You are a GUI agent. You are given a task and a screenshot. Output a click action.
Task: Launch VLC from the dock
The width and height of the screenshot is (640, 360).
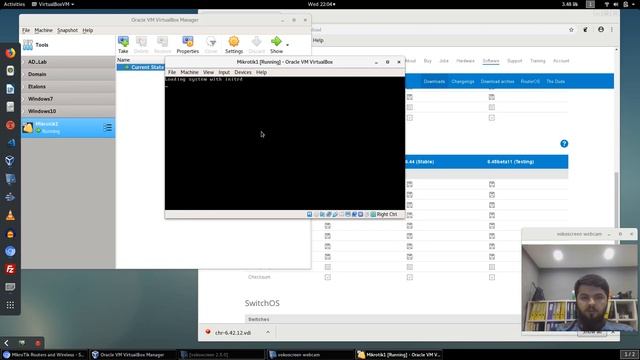[x=10, y=216]
